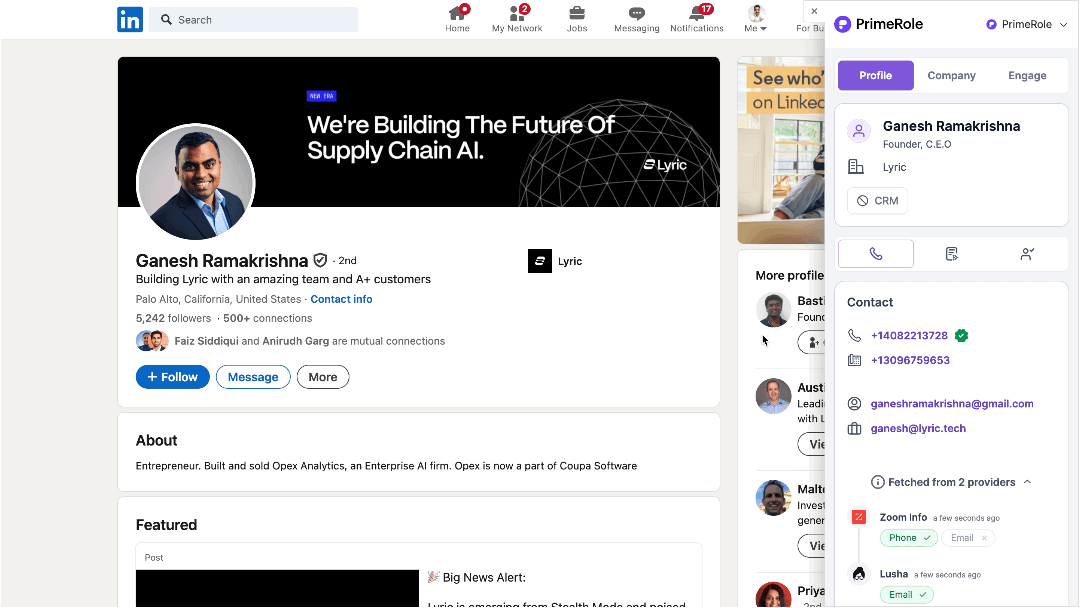
Task: Toggle the Lusha Email chip
Action: point(907,595)
